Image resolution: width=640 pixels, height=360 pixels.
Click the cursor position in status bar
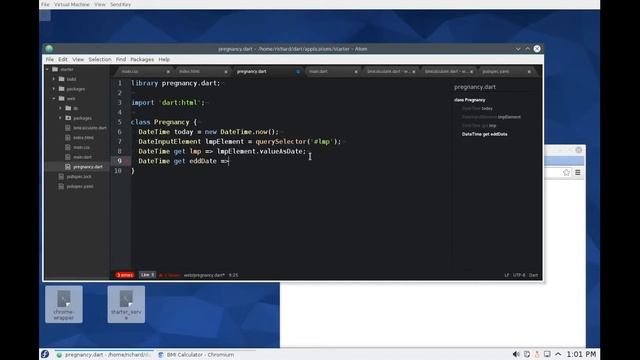click(233, 276)
